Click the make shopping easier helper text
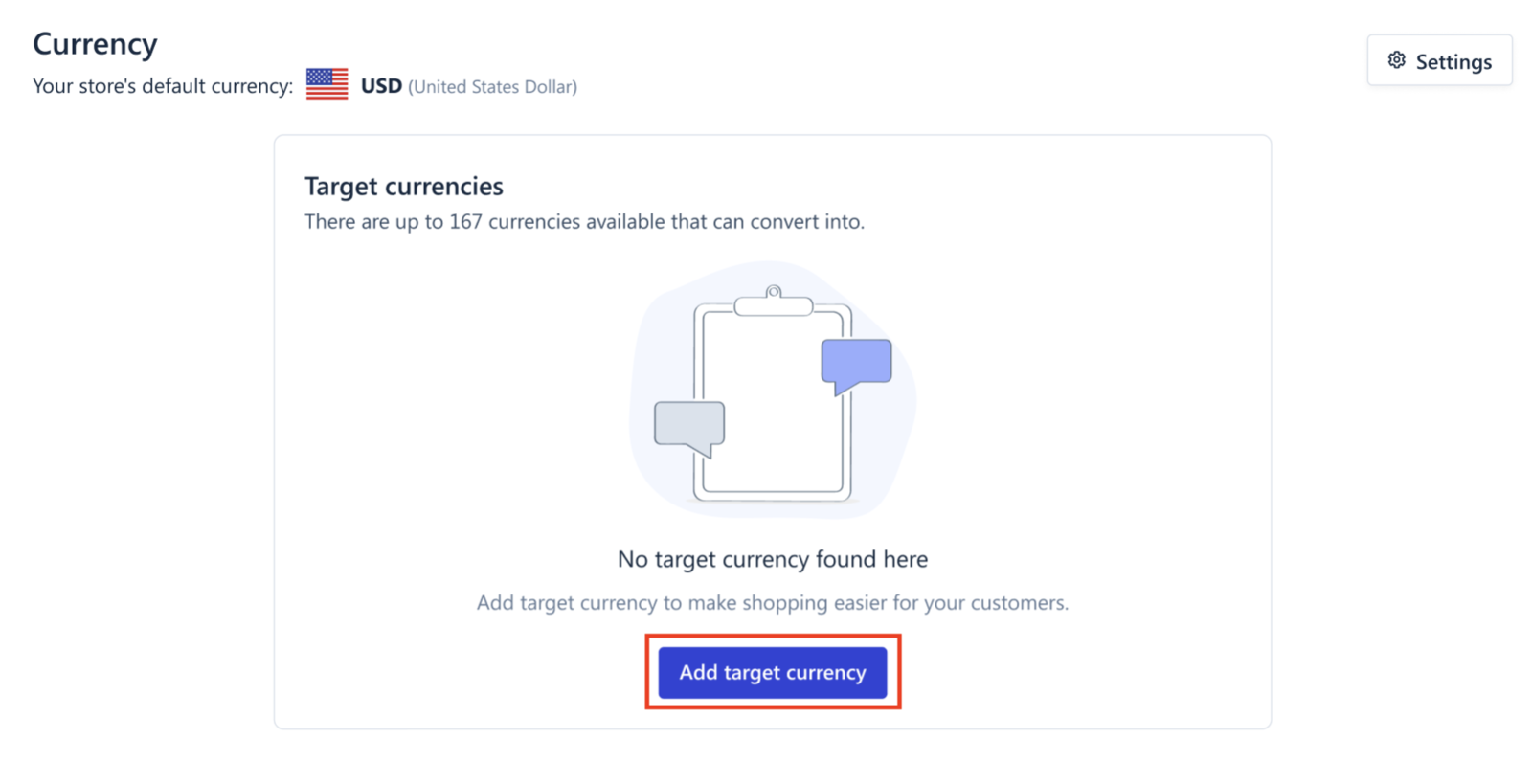The image size is (1532, 784). (x=773, y=603)
